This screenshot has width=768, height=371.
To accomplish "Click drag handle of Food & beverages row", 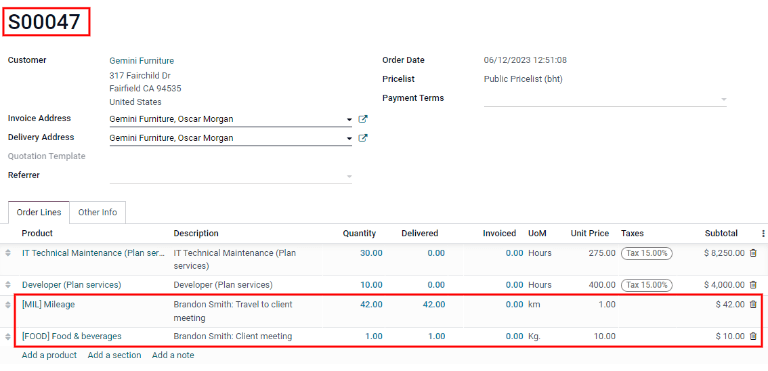I will coord(8,336).
